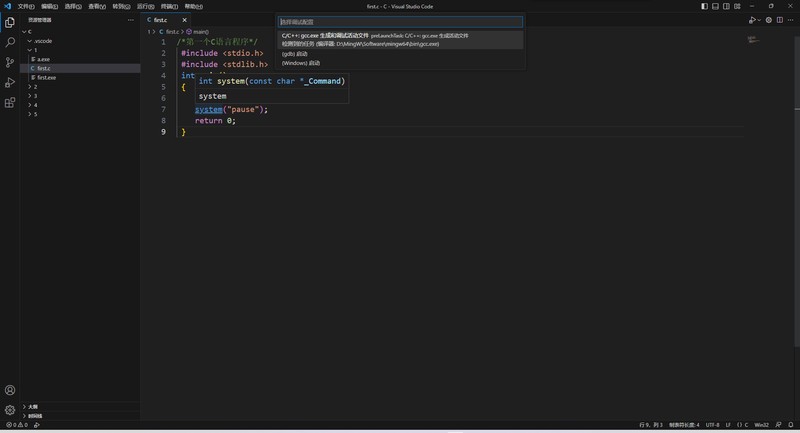800x433 pixels.
Task: Open the dropdown arrow beside the run button
Action: 759,20
